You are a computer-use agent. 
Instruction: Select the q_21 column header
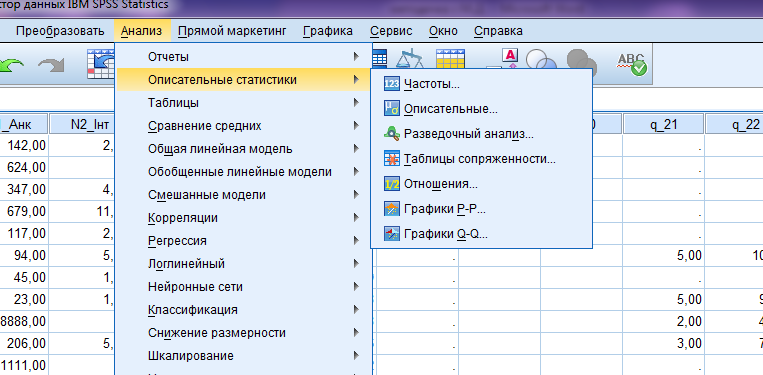click(664, 125)
